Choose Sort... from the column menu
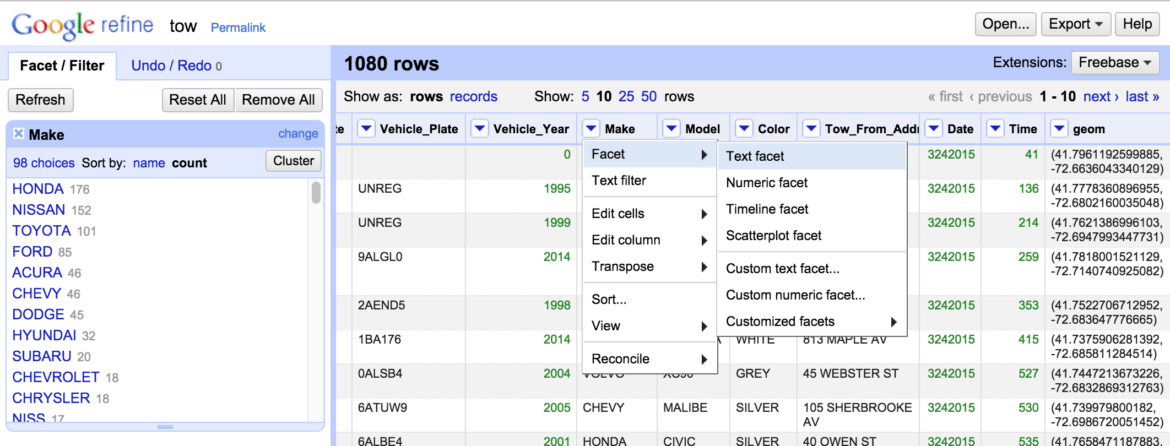 point(649,299)
